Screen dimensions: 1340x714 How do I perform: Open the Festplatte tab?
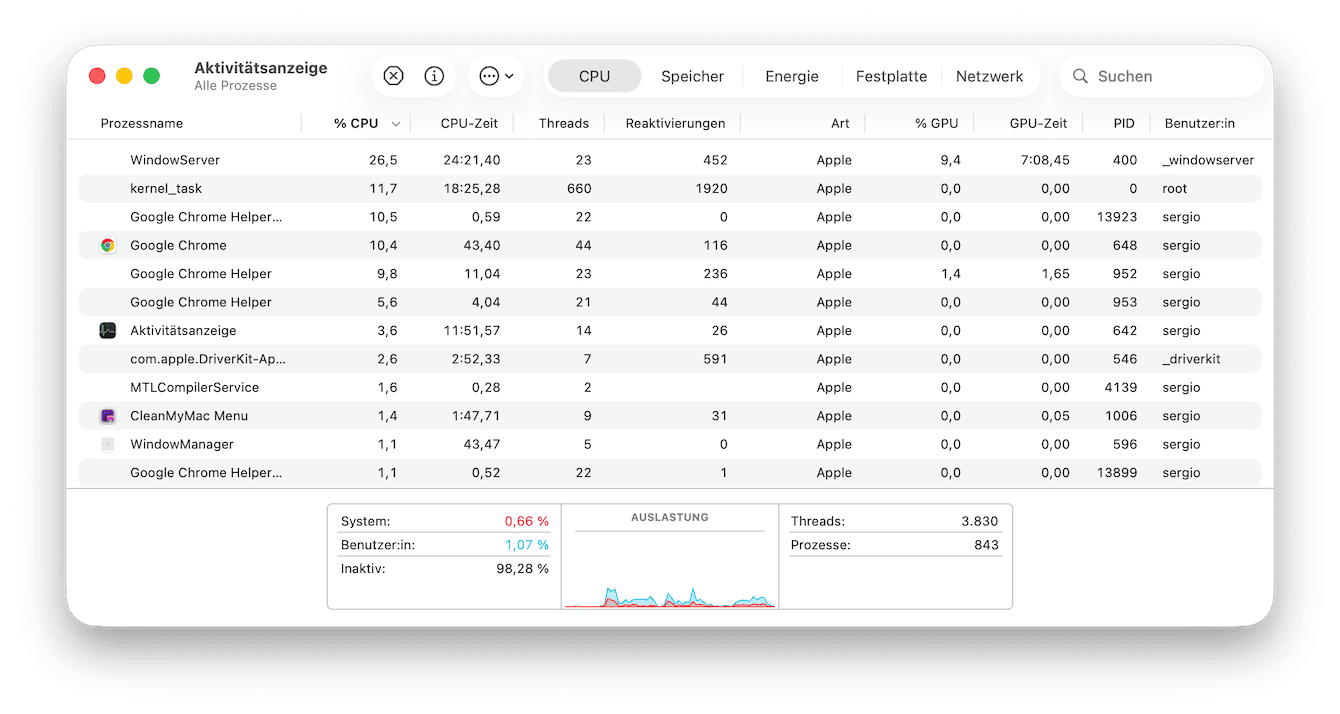pos(891,76)
